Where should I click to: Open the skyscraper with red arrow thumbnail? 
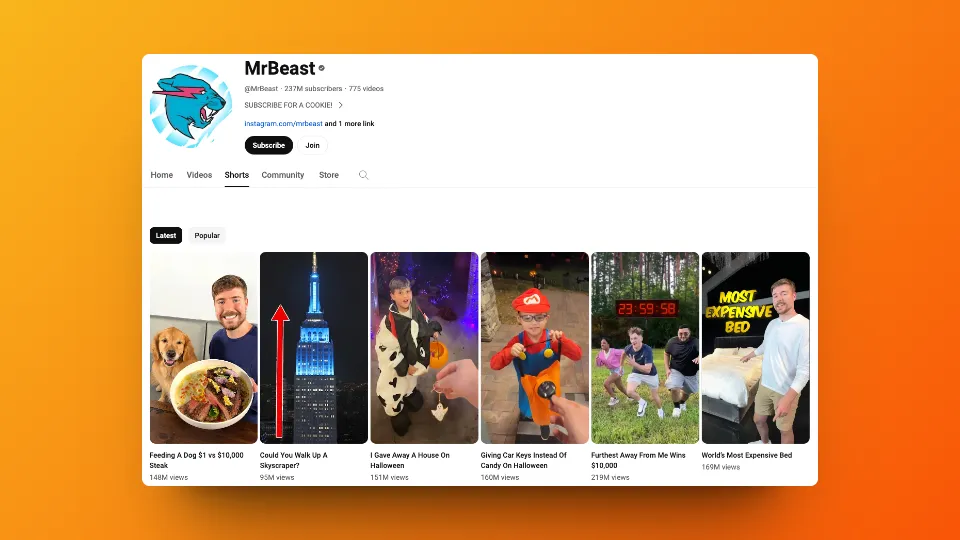coord(314,348)
